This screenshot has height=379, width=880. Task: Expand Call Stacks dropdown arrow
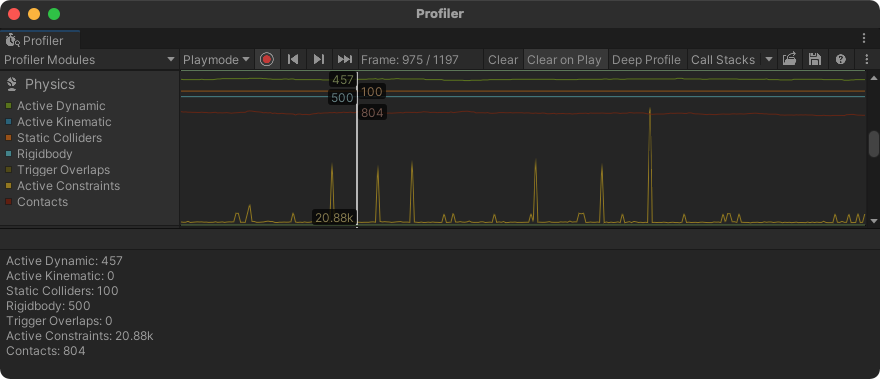tap(768, 60)
